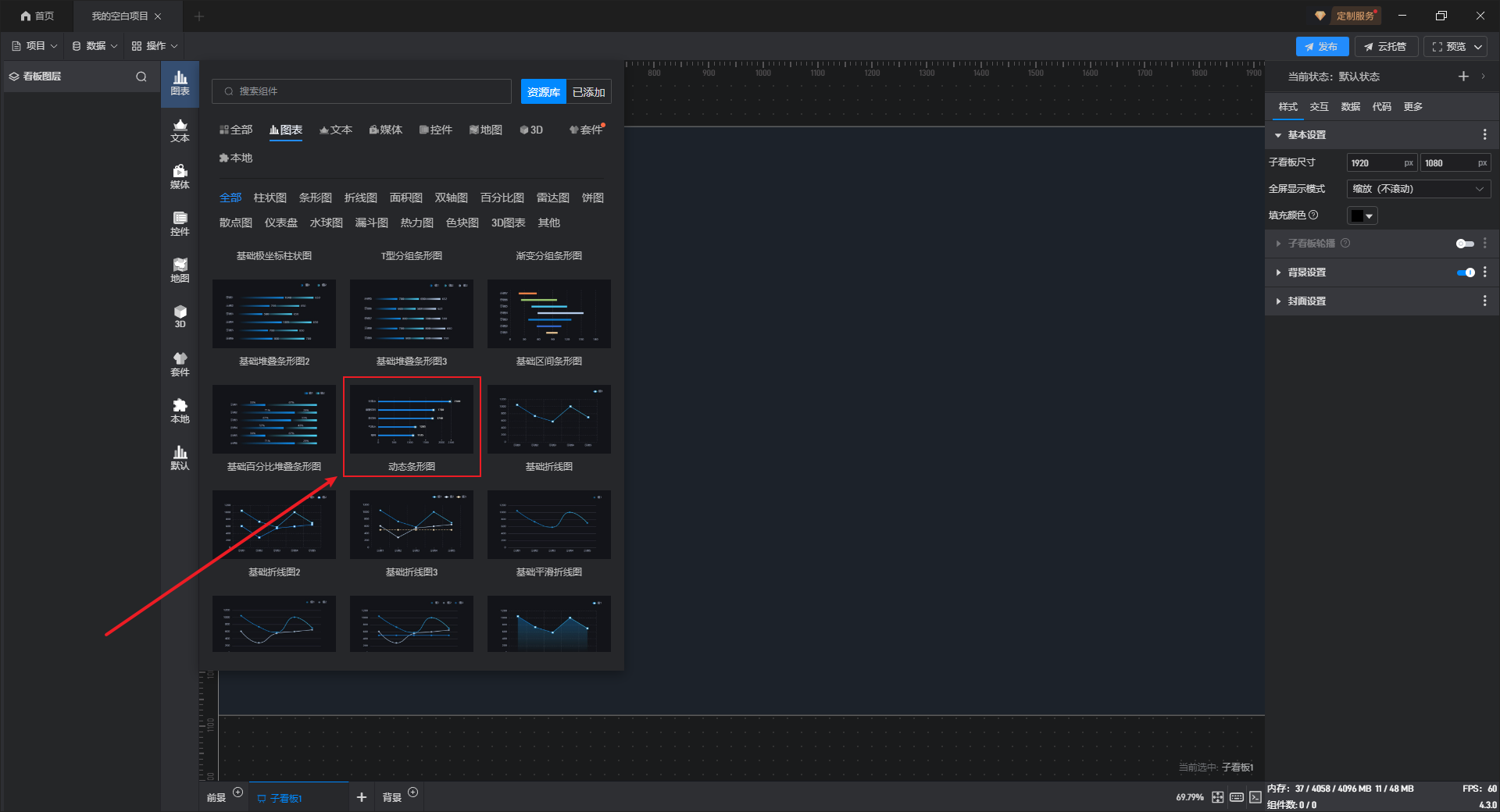Disable the 背景设置 toggle switch
The height and width of the screenshot is (812, 1500).
click(x=1466, y=272)
